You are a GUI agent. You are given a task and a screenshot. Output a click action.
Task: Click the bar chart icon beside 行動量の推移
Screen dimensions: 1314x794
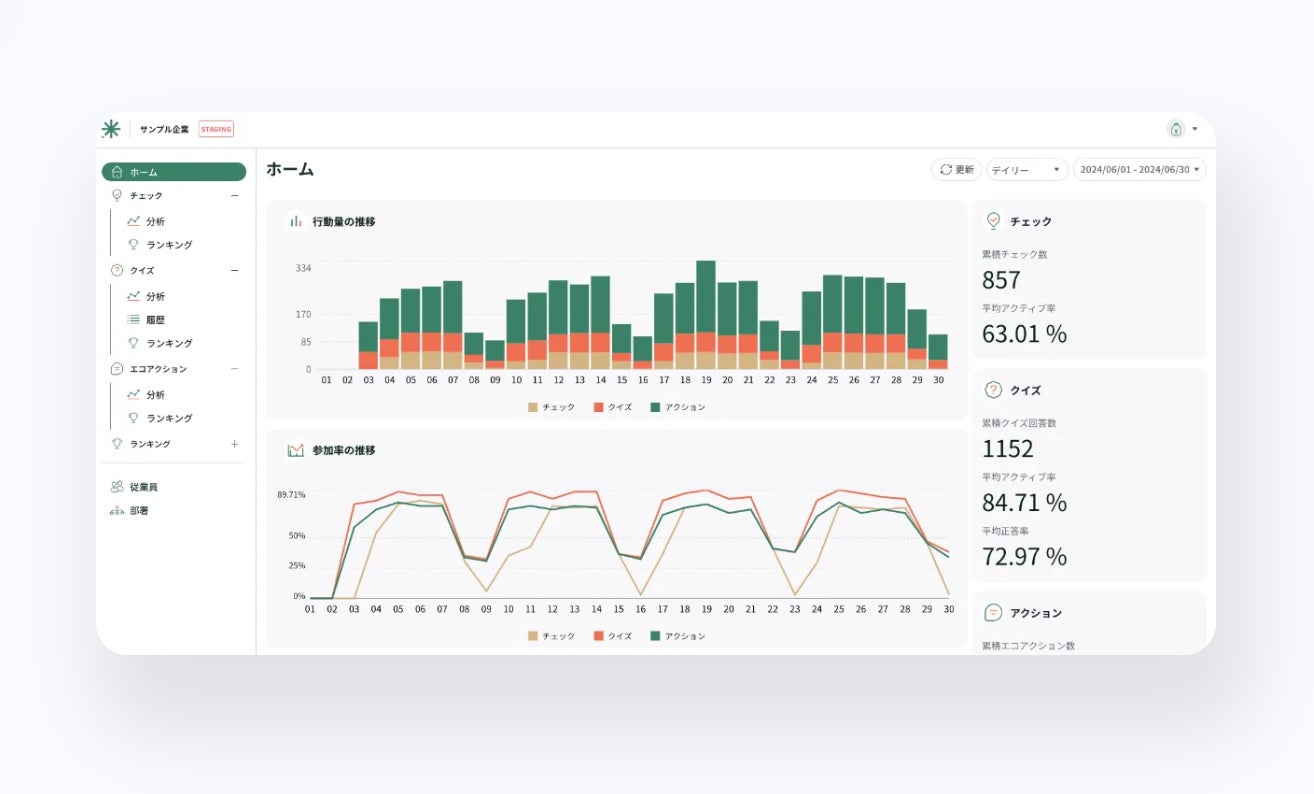click(296, 221)
